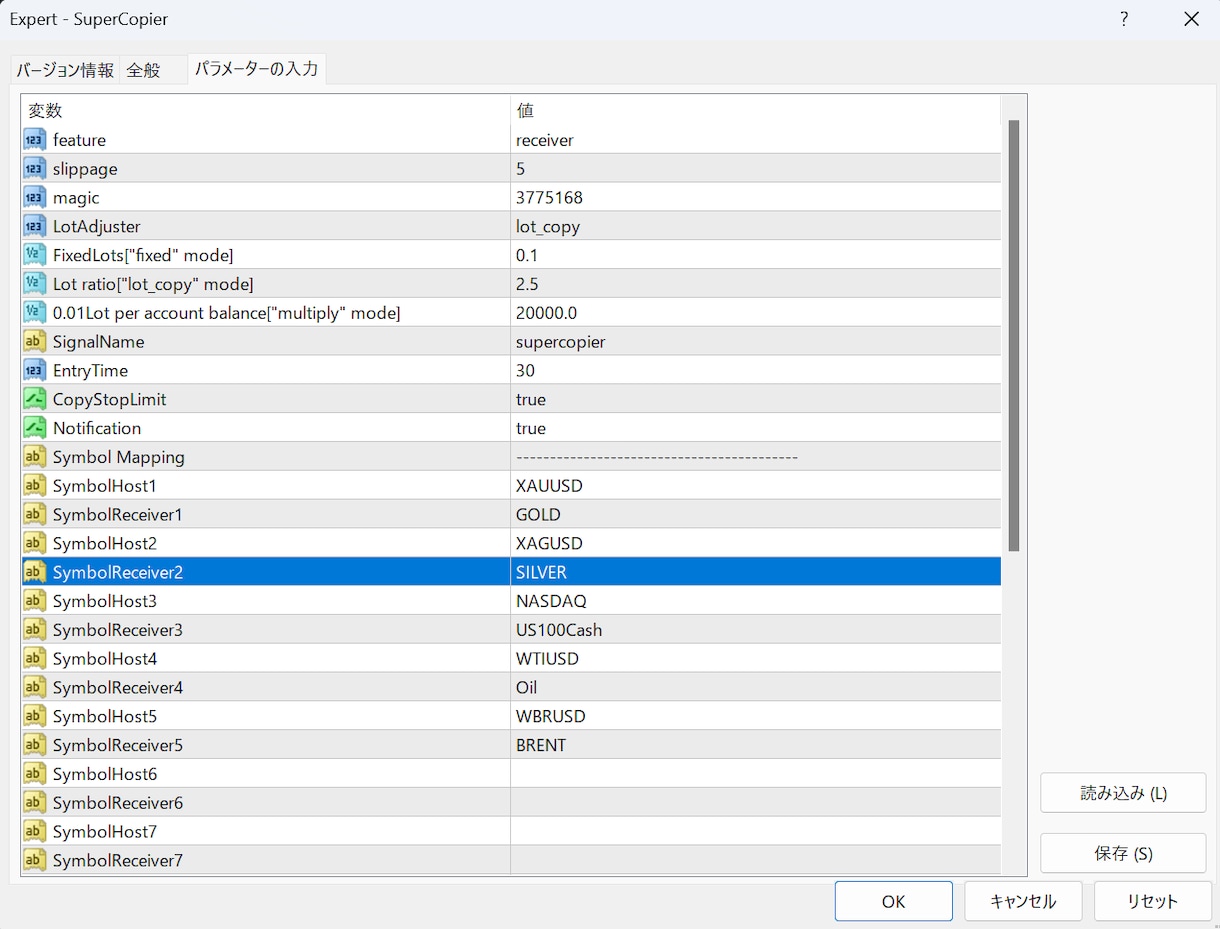This screenshot has width=1220, height=929.
Task: Click the string icon beside SymbolHost1
Action: (x=35, y=486)
